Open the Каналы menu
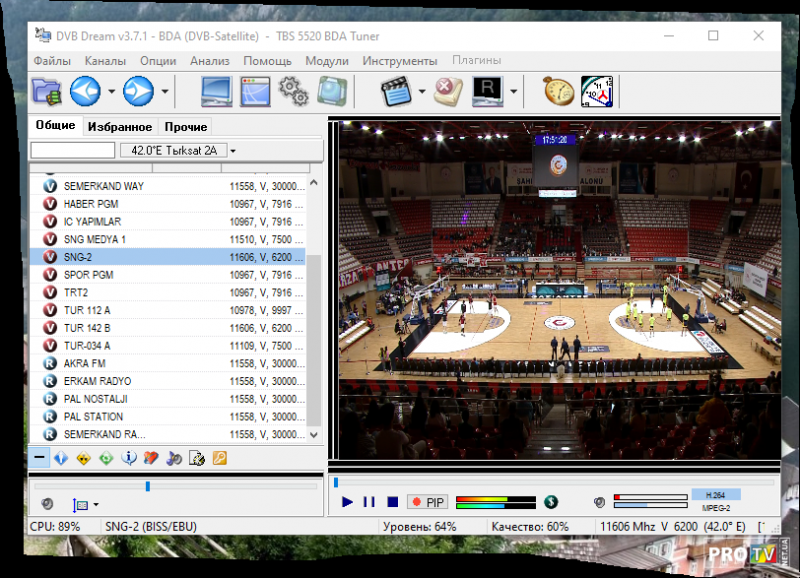The width and height of the screenshot is (800, 578). (x=105, y=61)
